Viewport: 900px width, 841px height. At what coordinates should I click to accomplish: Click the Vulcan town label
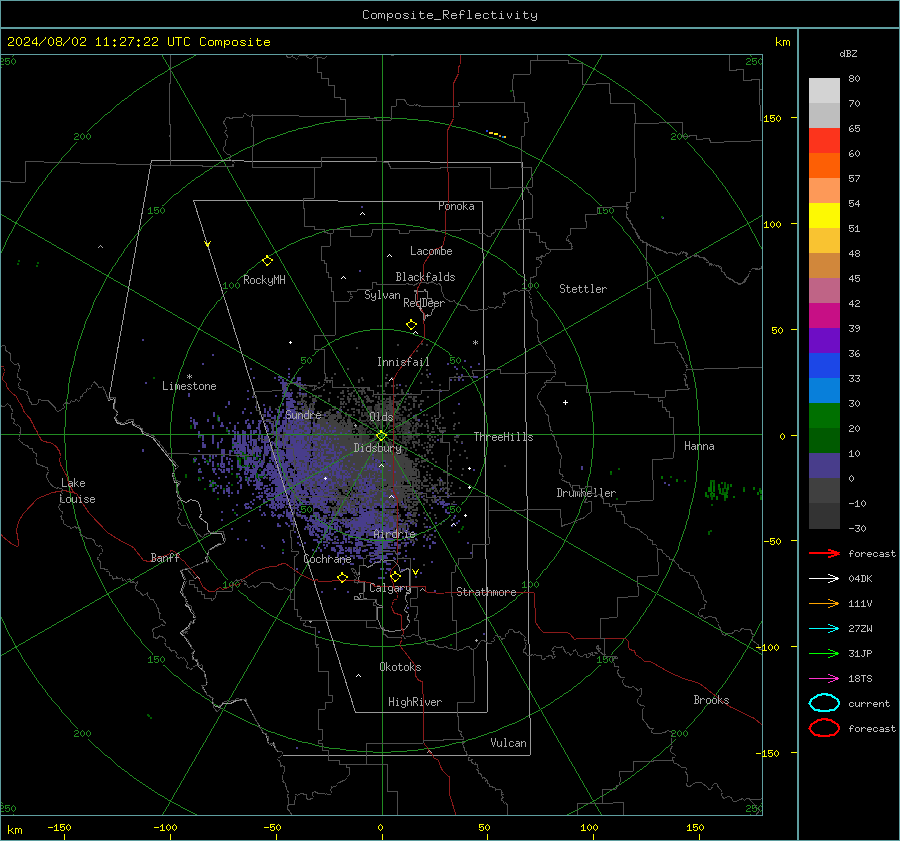(508, 743)
